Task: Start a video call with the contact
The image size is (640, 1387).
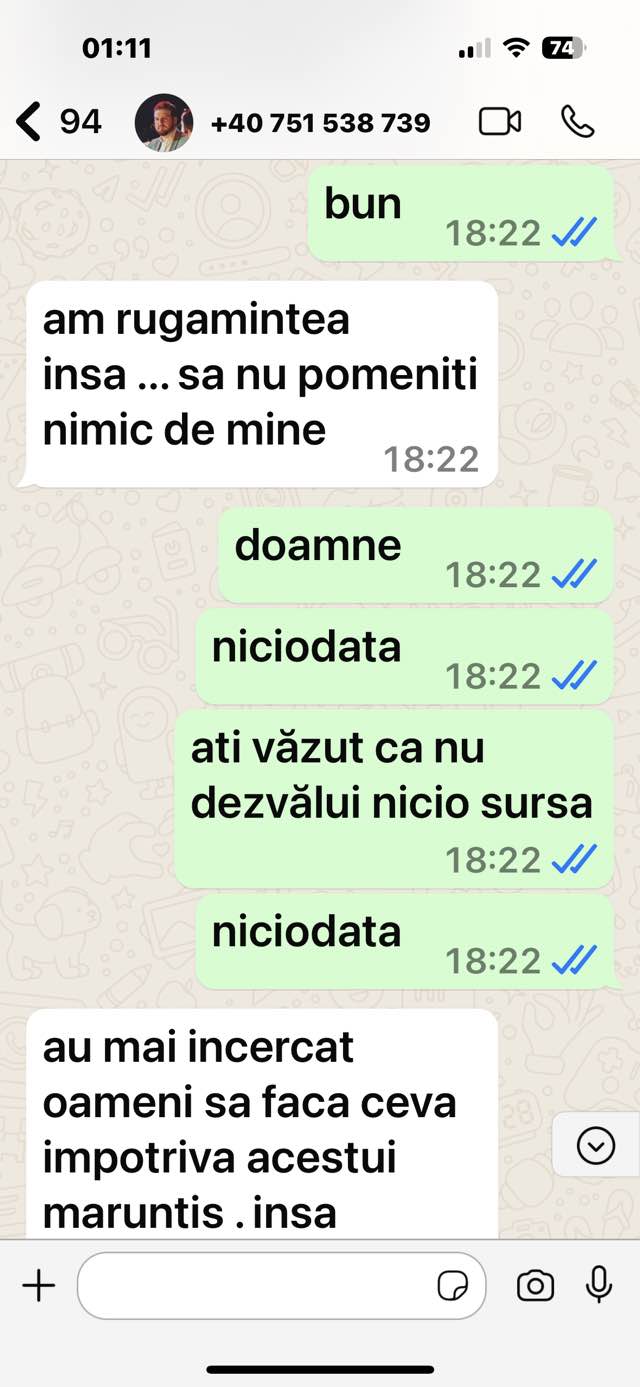Action: [500, 122]
